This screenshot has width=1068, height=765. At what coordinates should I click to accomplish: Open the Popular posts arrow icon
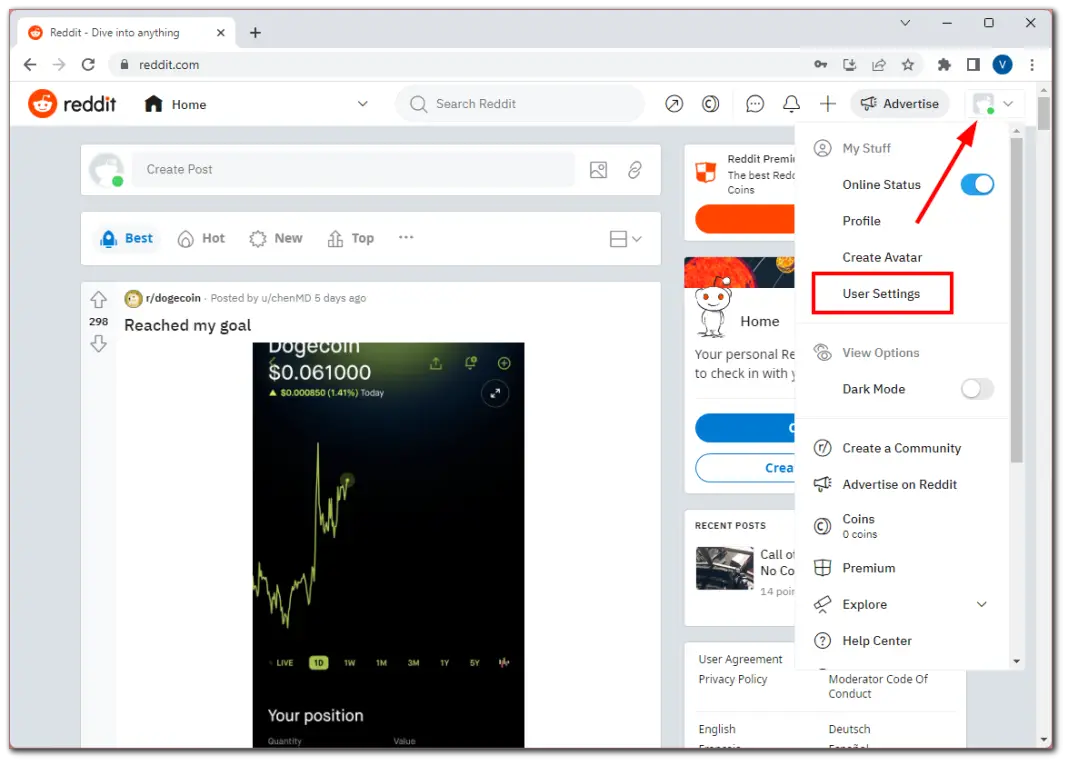(673, 103)
